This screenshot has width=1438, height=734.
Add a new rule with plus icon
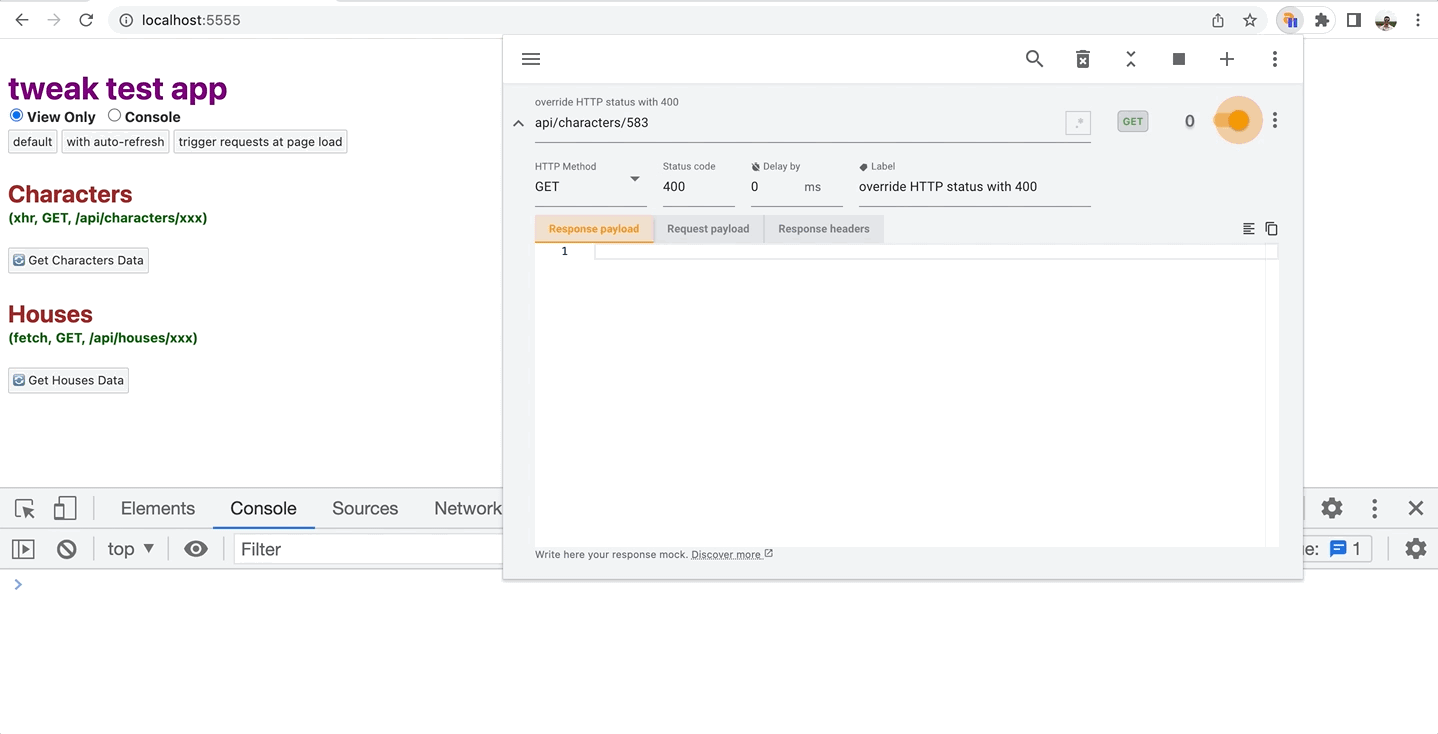[1226, 59]
